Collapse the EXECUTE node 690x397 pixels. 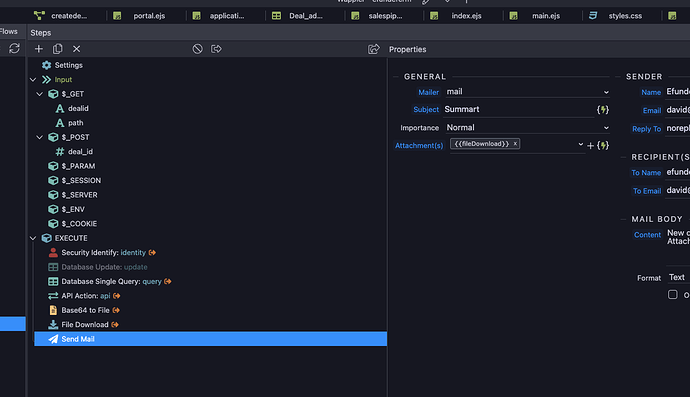(x=33, y=238)
